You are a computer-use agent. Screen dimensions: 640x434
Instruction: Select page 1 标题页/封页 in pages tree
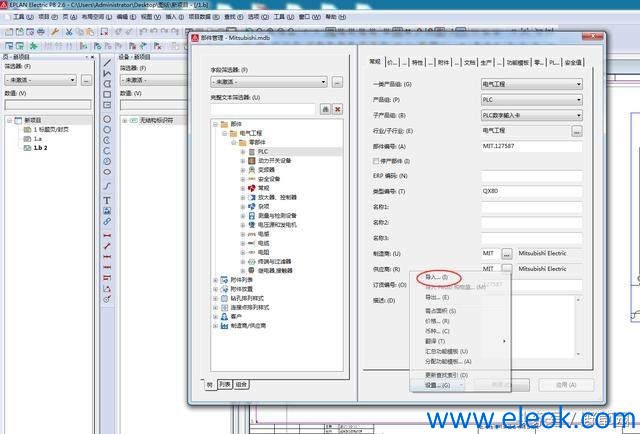tap(51, 129)
